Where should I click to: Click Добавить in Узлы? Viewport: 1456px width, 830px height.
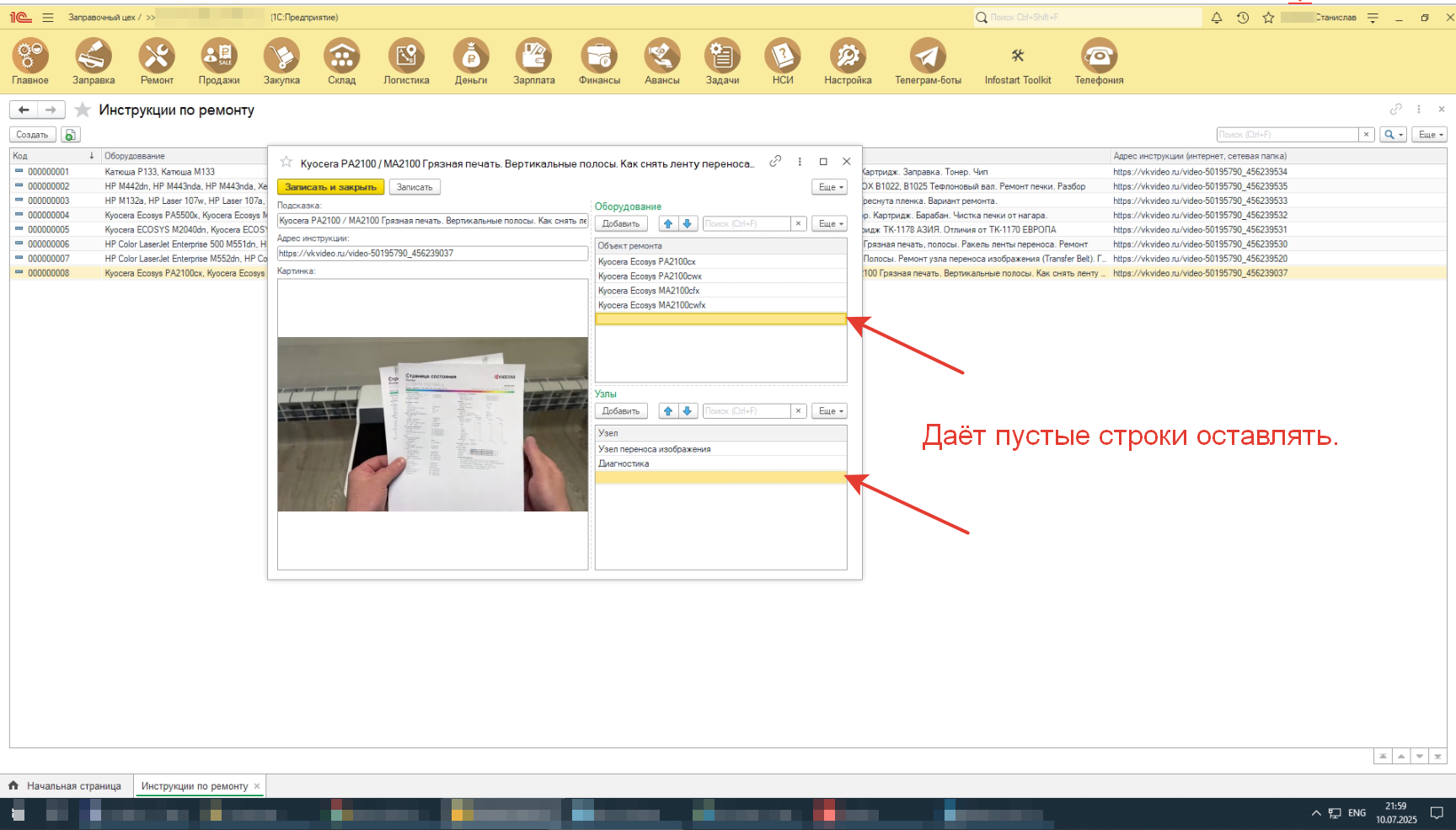(621, 411)
